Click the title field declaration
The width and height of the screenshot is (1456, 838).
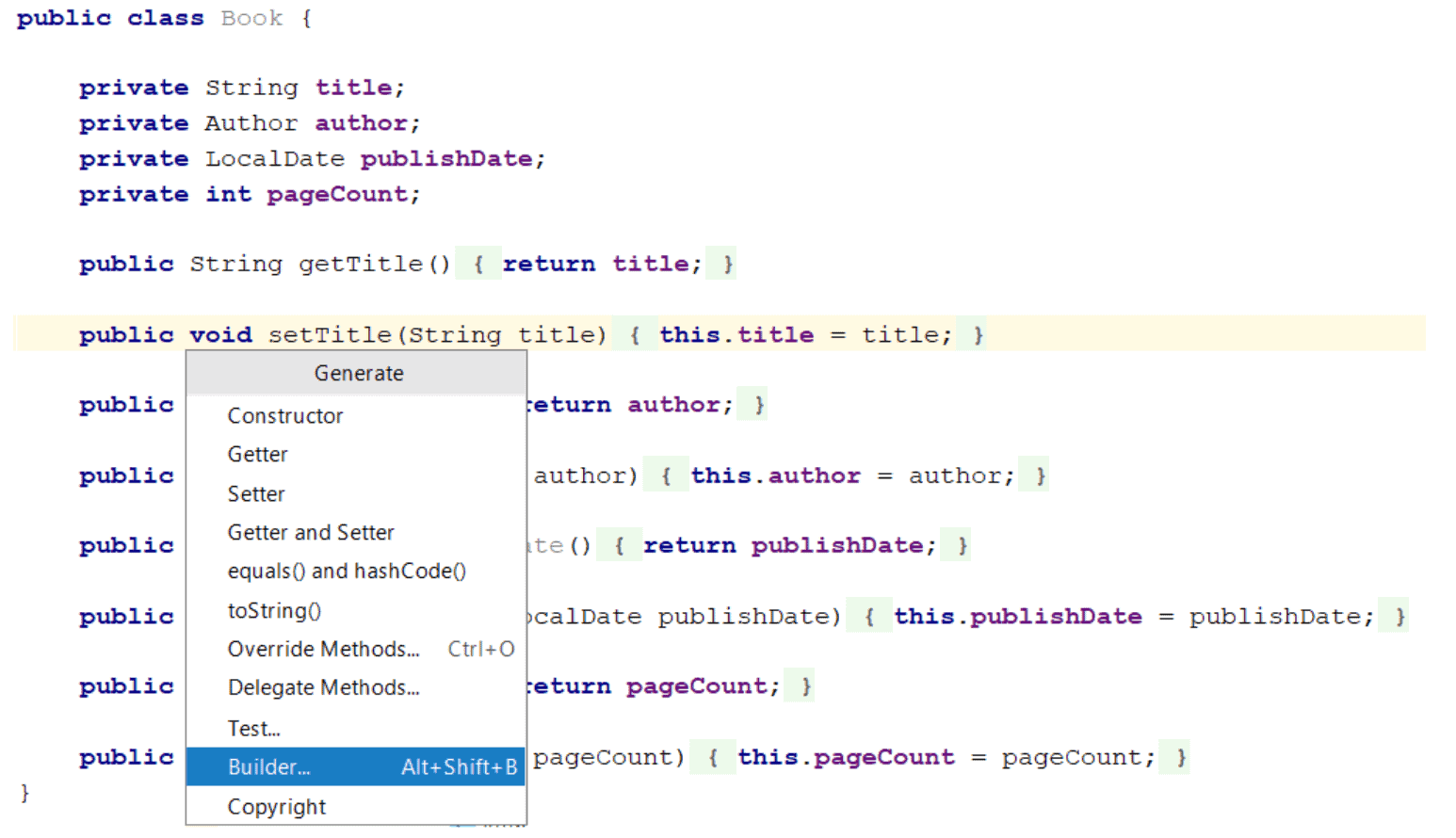pos(353,88)
